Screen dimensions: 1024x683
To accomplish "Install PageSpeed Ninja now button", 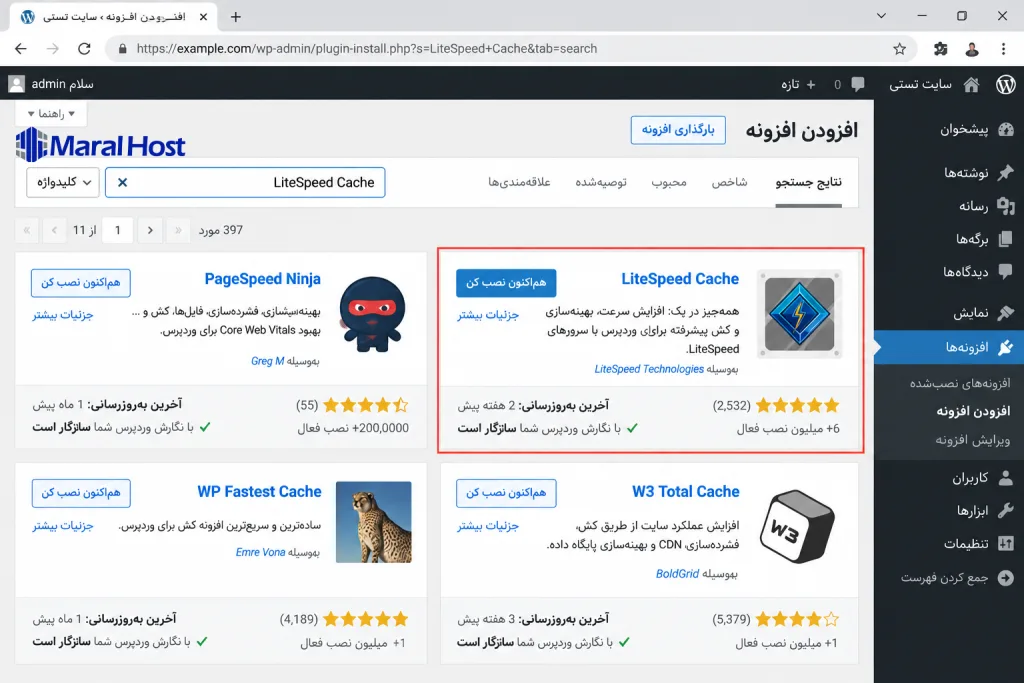I will point(80,283).
